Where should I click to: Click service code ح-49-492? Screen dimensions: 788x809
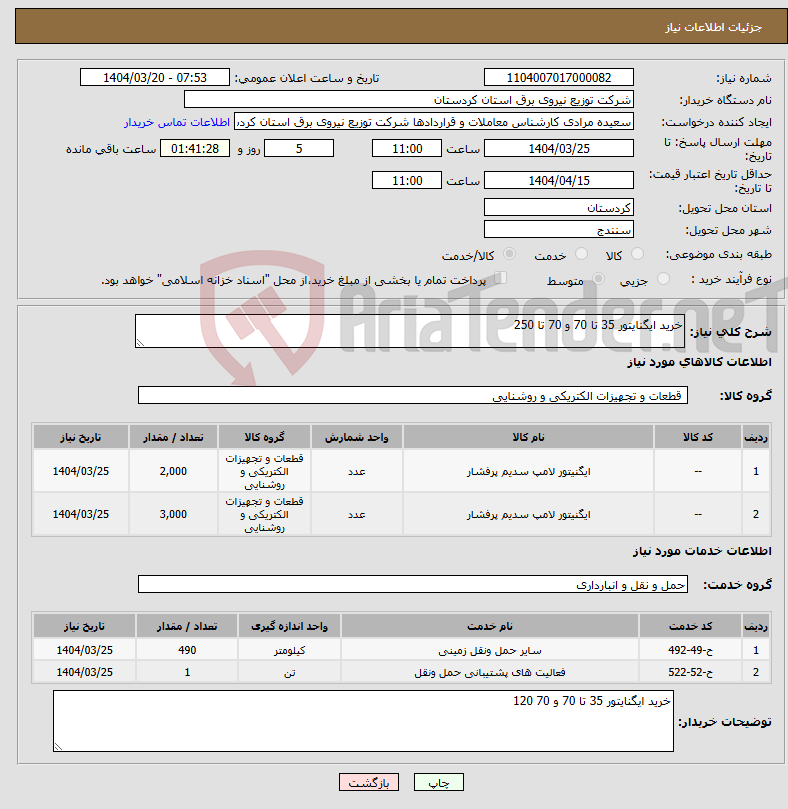690,650
